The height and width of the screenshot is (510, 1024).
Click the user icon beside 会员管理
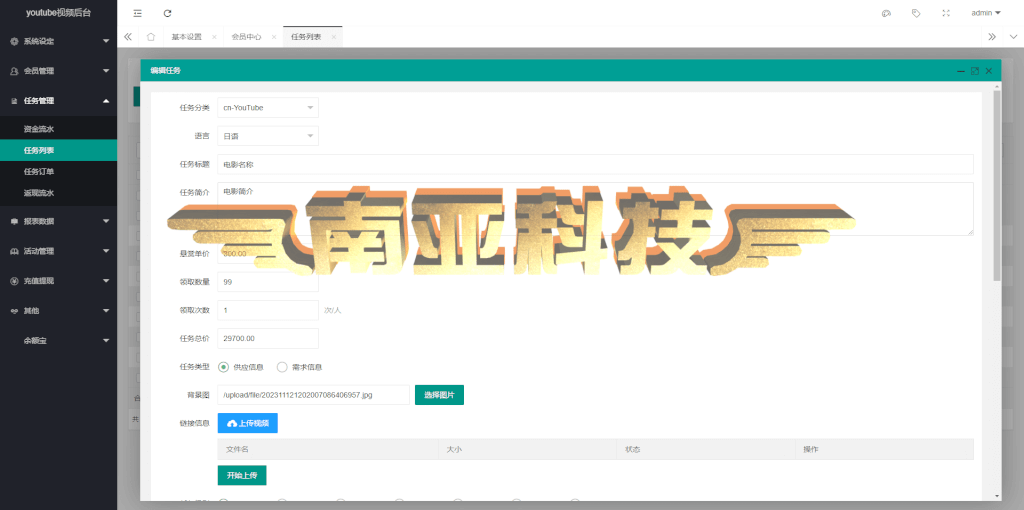[14, 71]
